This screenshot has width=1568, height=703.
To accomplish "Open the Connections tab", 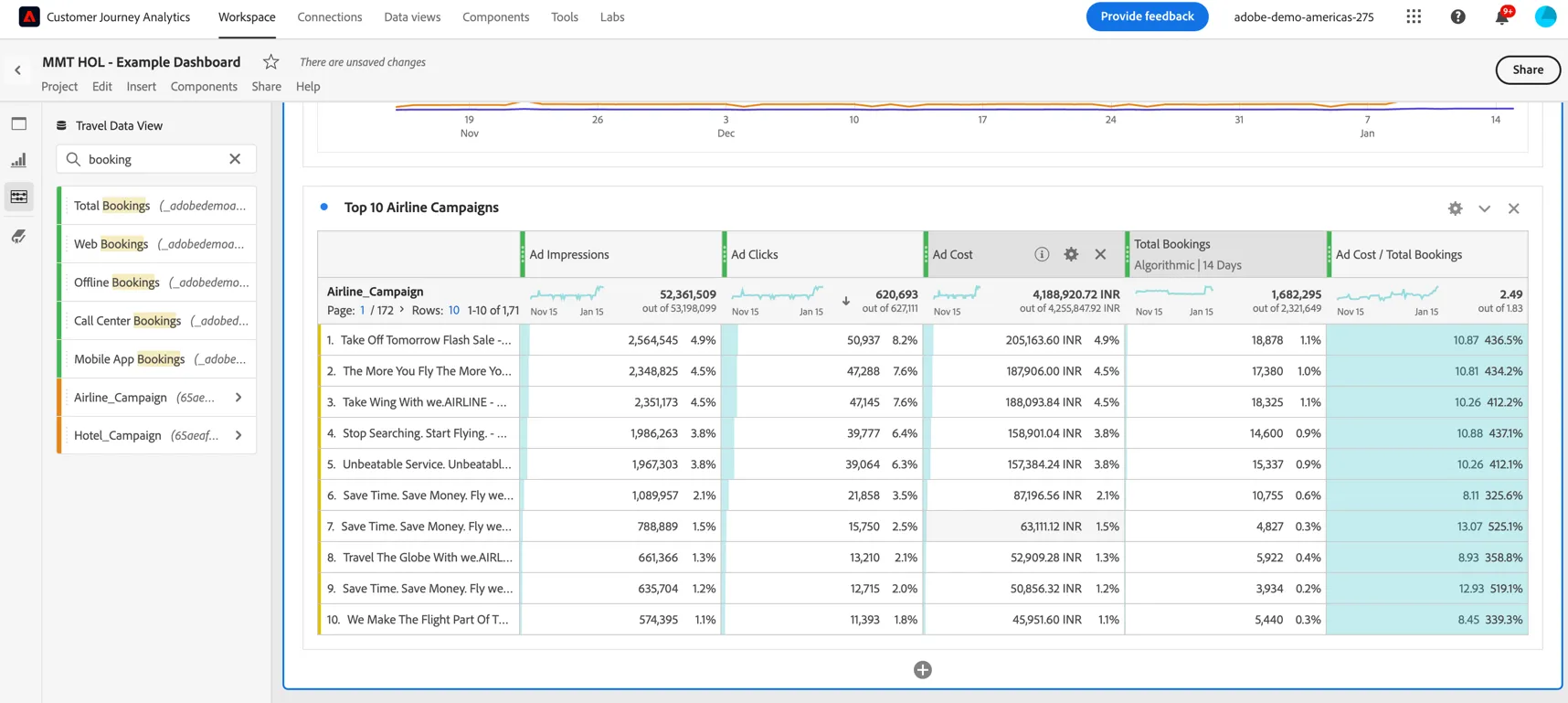I will click(330, 17).
